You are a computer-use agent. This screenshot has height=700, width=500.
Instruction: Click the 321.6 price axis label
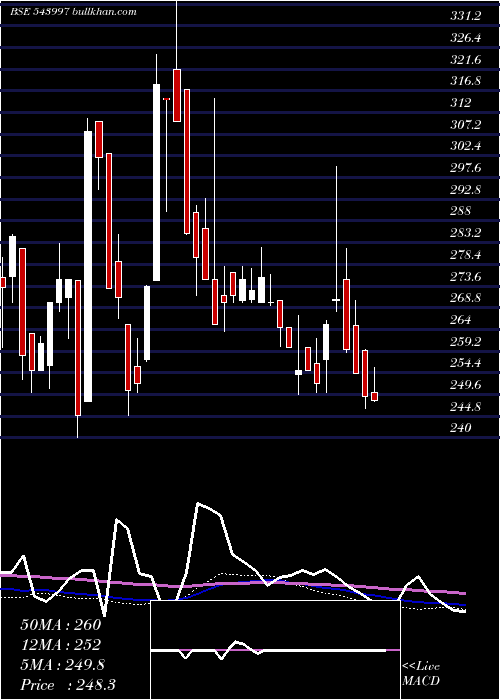(466, 59)
